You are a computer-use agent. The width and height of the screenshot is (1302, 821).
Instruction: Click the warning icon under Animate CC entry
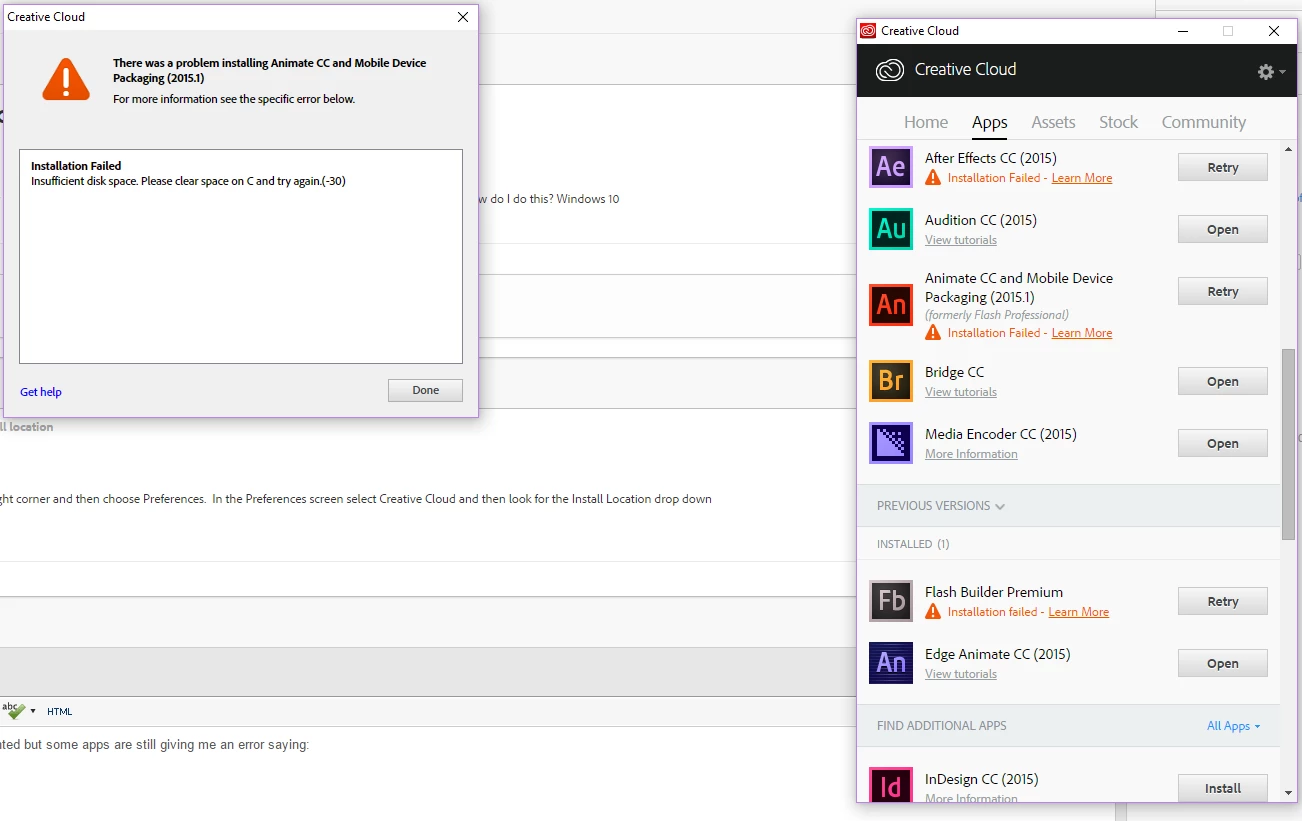click(x=933, y=333)
